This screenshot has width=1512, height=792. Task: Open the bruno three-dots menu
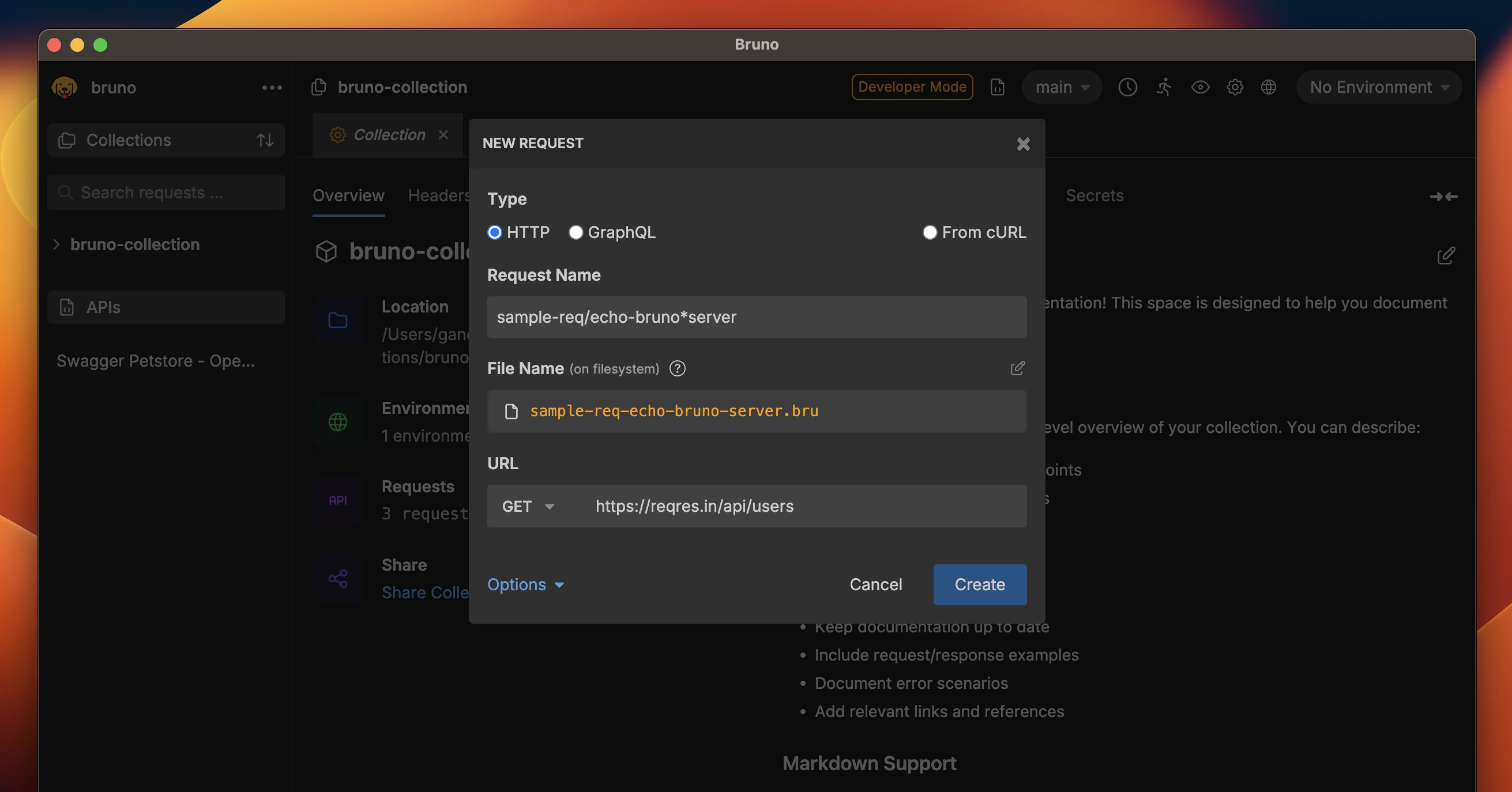click(x=272, y=88)
